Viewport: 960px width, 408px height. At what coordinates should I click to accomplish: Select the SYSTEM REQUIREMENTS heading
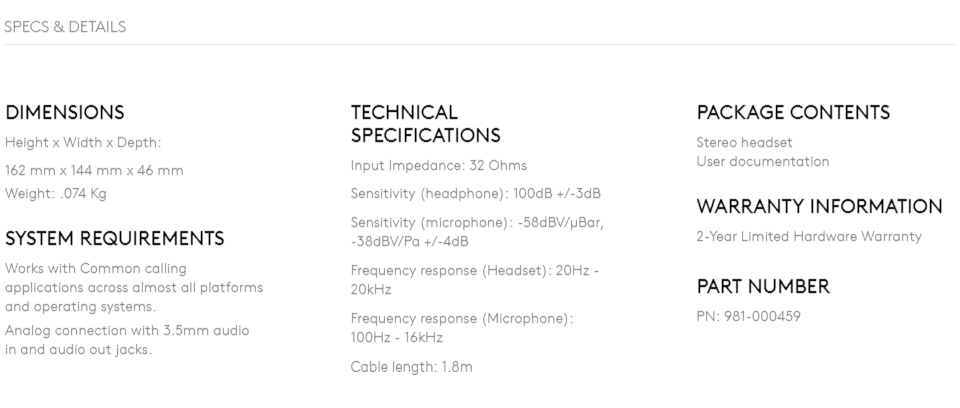coord(114,238)
